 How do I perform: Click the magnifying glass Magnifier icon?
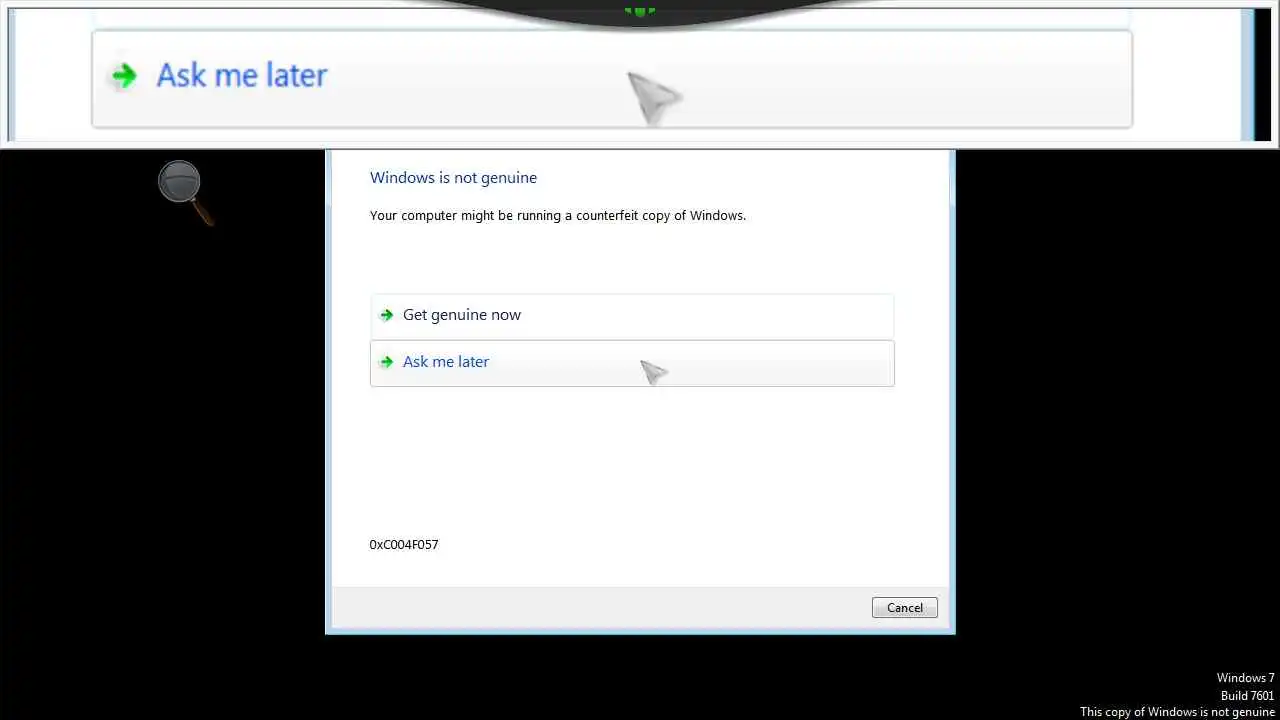185,192
